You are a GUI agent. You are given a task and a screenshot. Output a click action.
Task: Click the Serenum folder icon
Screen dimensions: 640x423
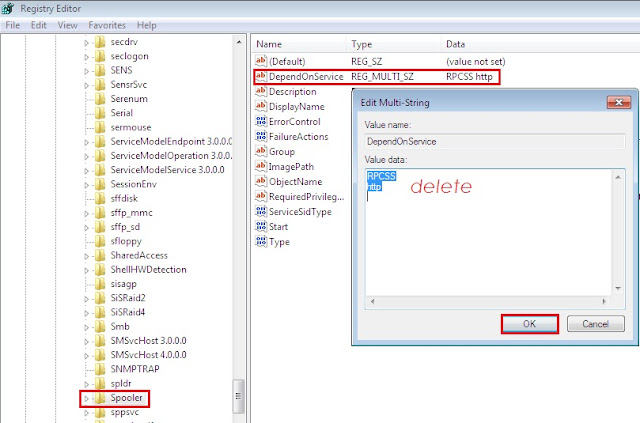coord(100,99)
